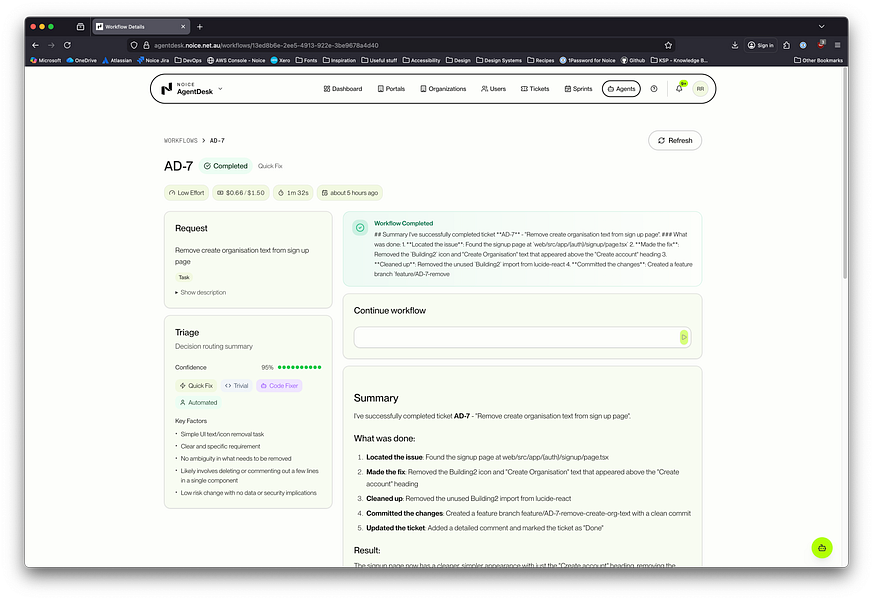Select the Agents nav pill

[x=621, y=89]
